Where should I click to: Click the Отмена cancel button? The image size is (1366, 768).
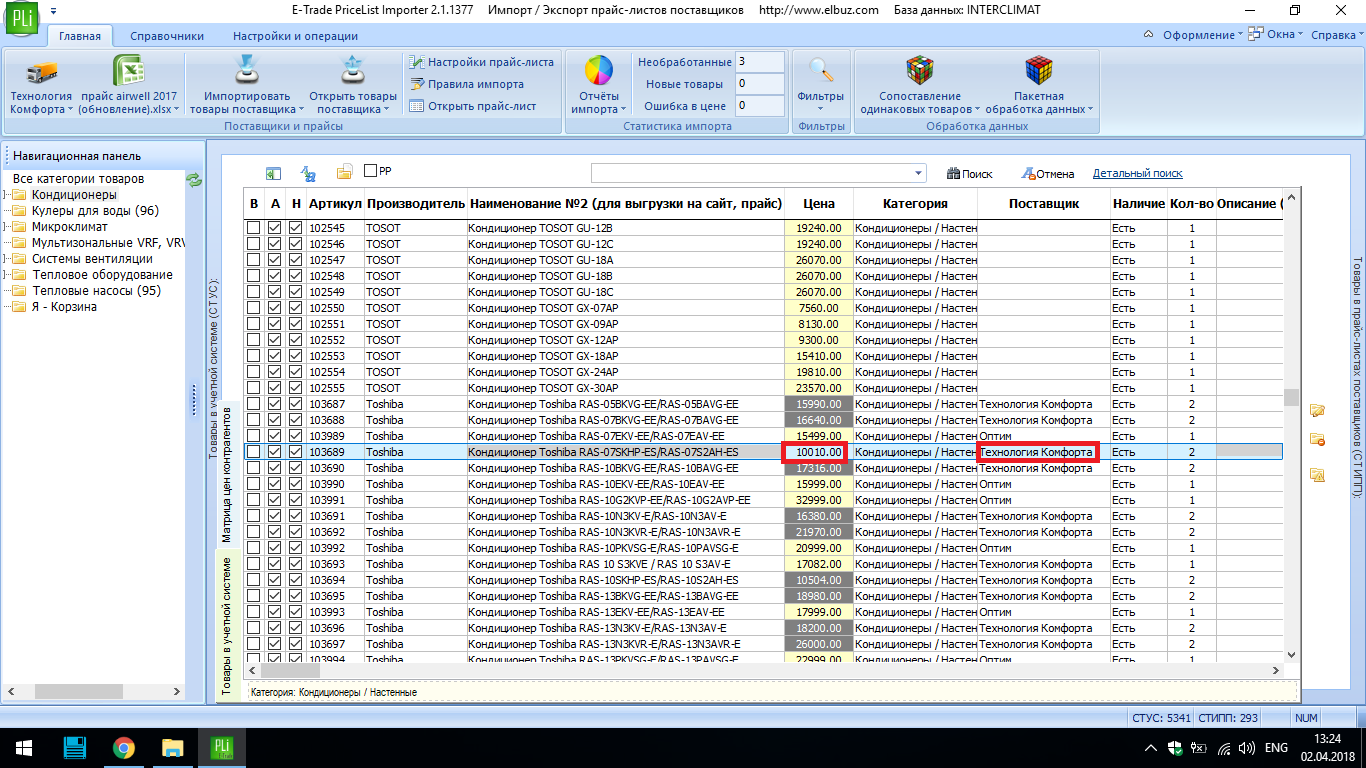click(x=1047, y=173)
